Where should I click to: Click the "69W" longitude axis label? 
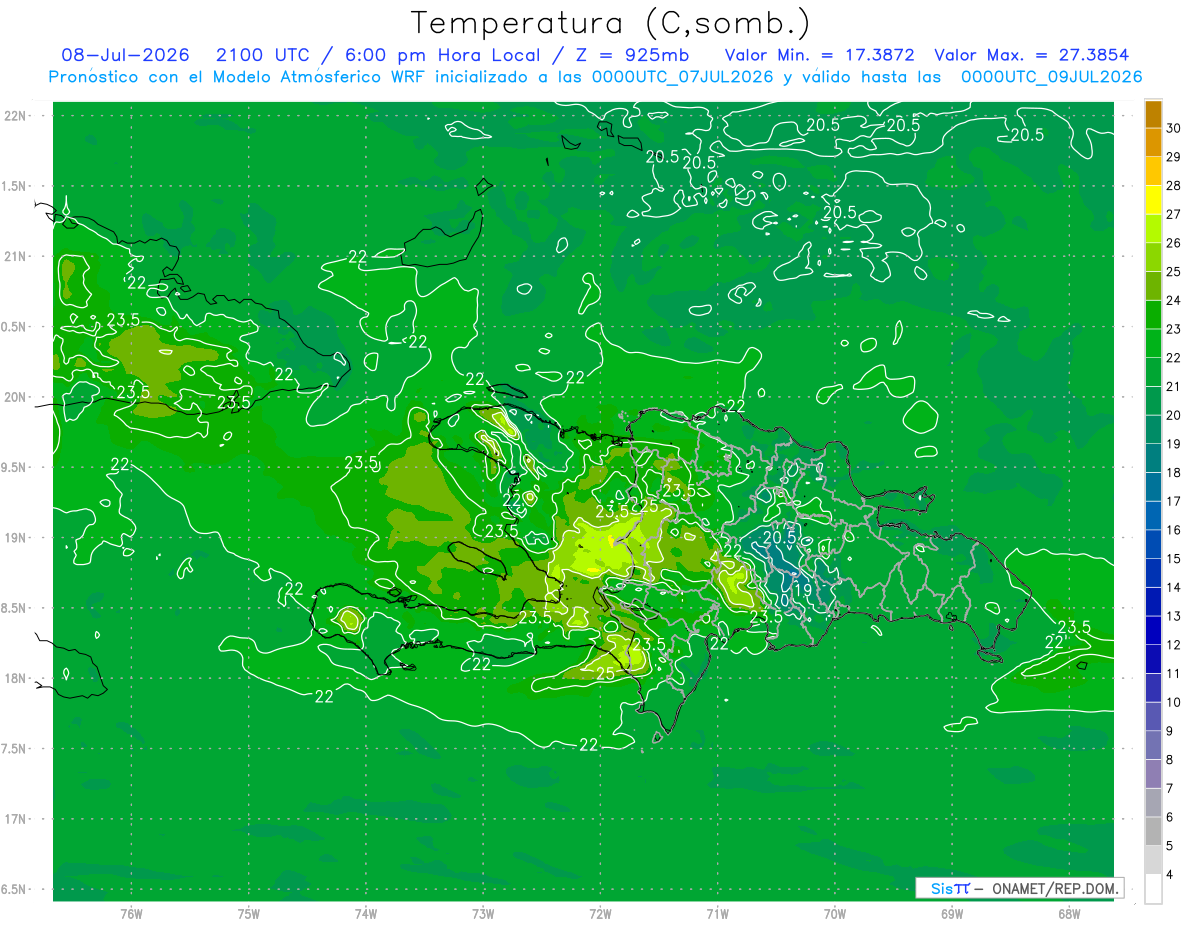coord(952,914)
